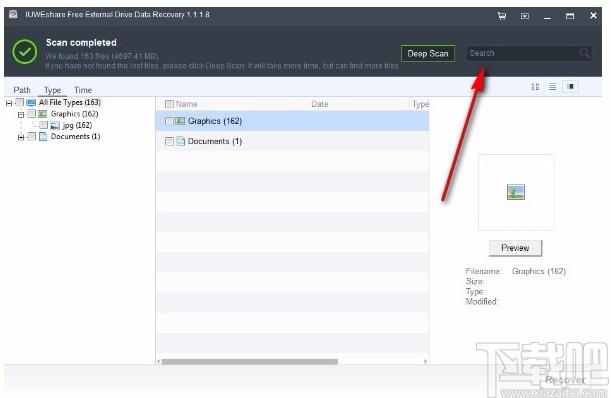
Task: Click the horizontal scrollbar thumb
Action: (x=249, y=362)
